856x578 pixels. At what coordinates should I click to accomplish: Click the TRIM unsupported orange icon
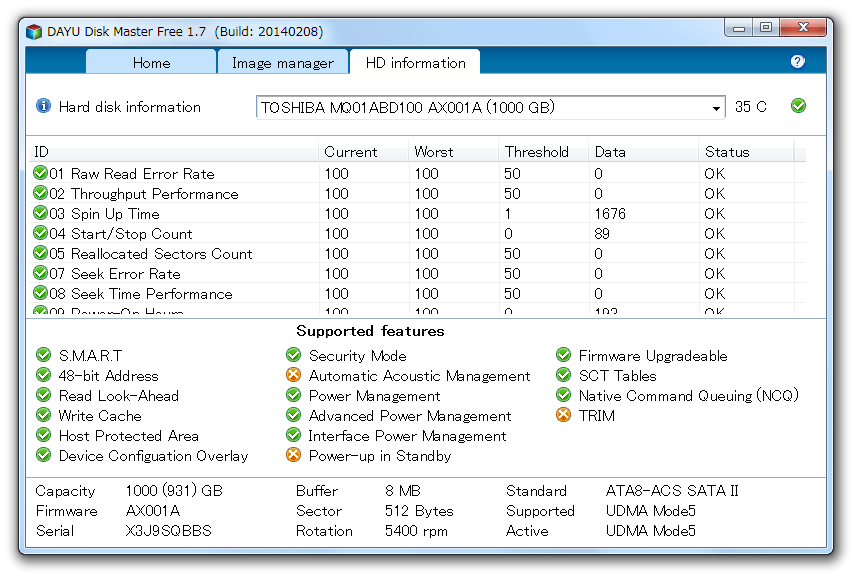[x=563, y=415]
